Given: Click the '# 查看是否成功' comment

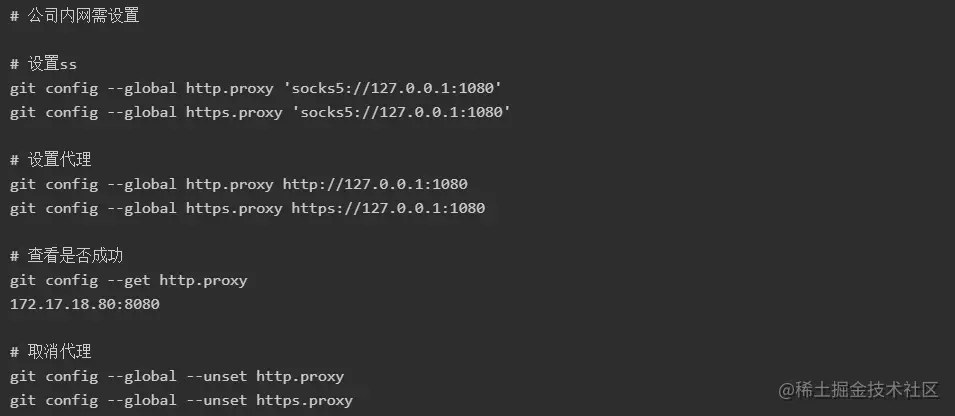Looking at the screenshot, I should pyautogui.click(x=67, y=256).
